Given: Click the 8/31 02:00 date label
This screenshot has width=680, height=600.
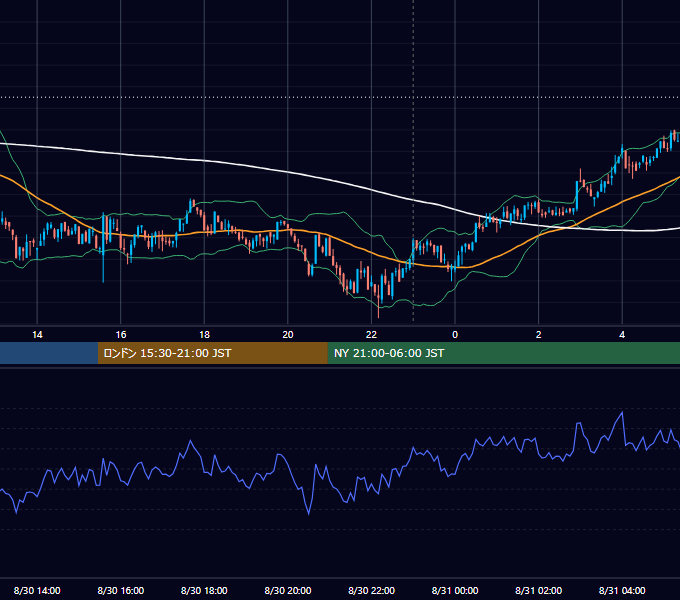Looking at the screenshot, I should 539,590.
